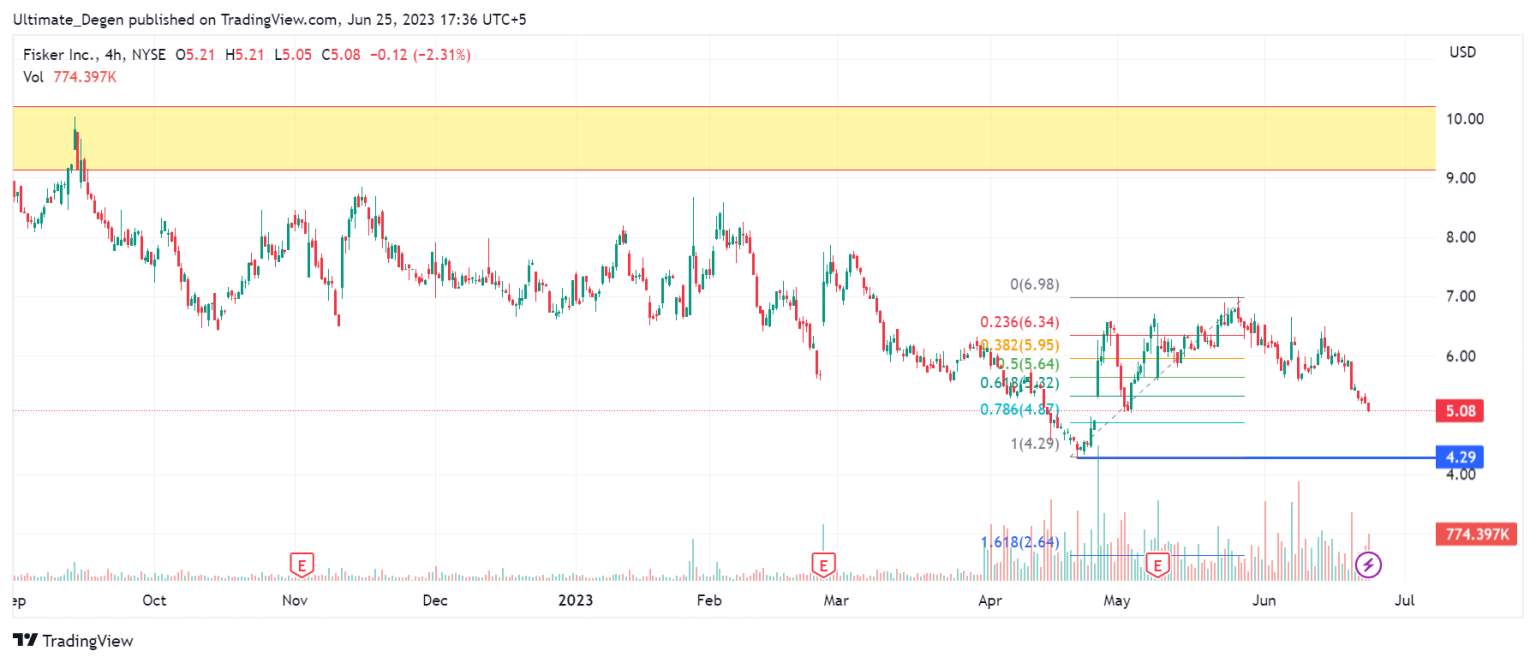Click the 1.618(2.64) Fibonacci extension label

point(1018,542)
